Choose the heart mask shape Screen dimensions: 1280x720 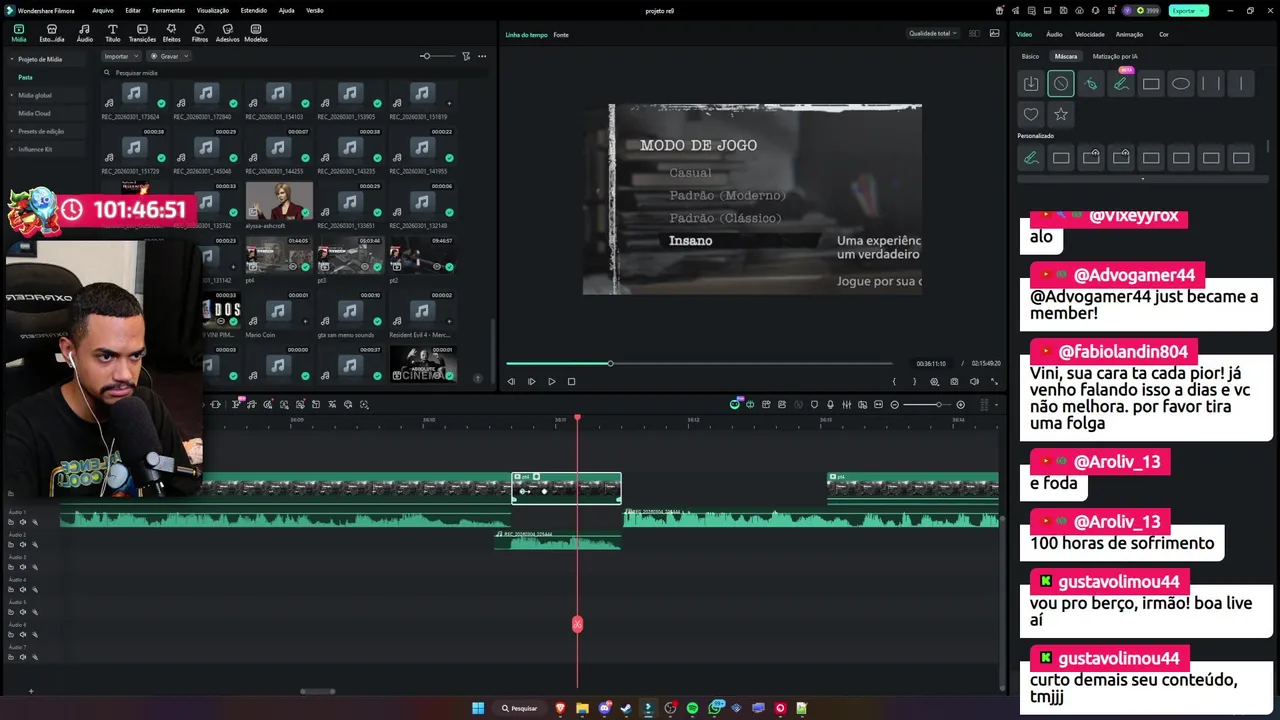[1031, 114]
